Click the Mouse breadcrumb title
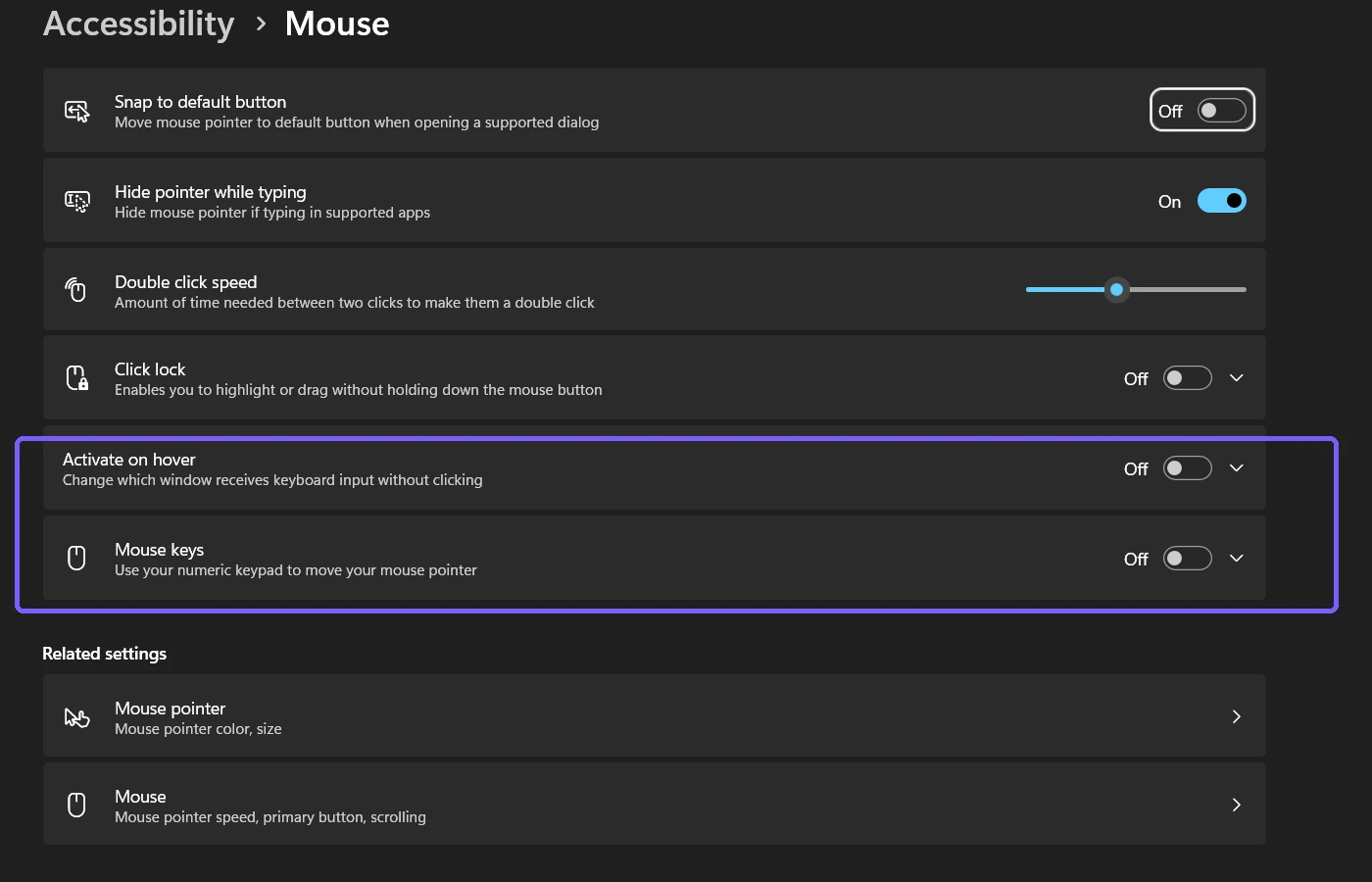 [x=337, y=24]
